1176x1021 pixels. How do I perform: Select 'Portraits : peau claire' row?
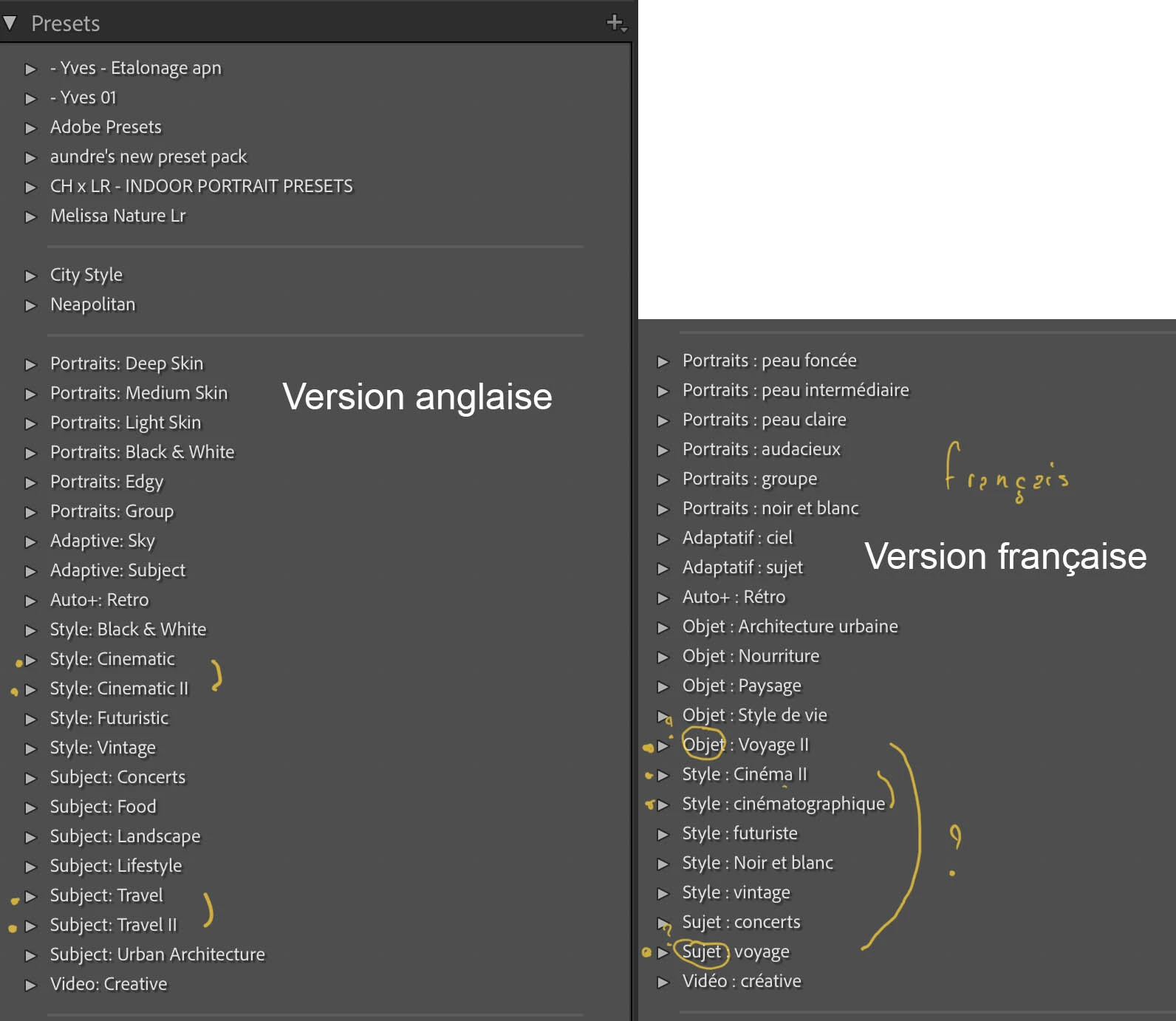point(765,420)
